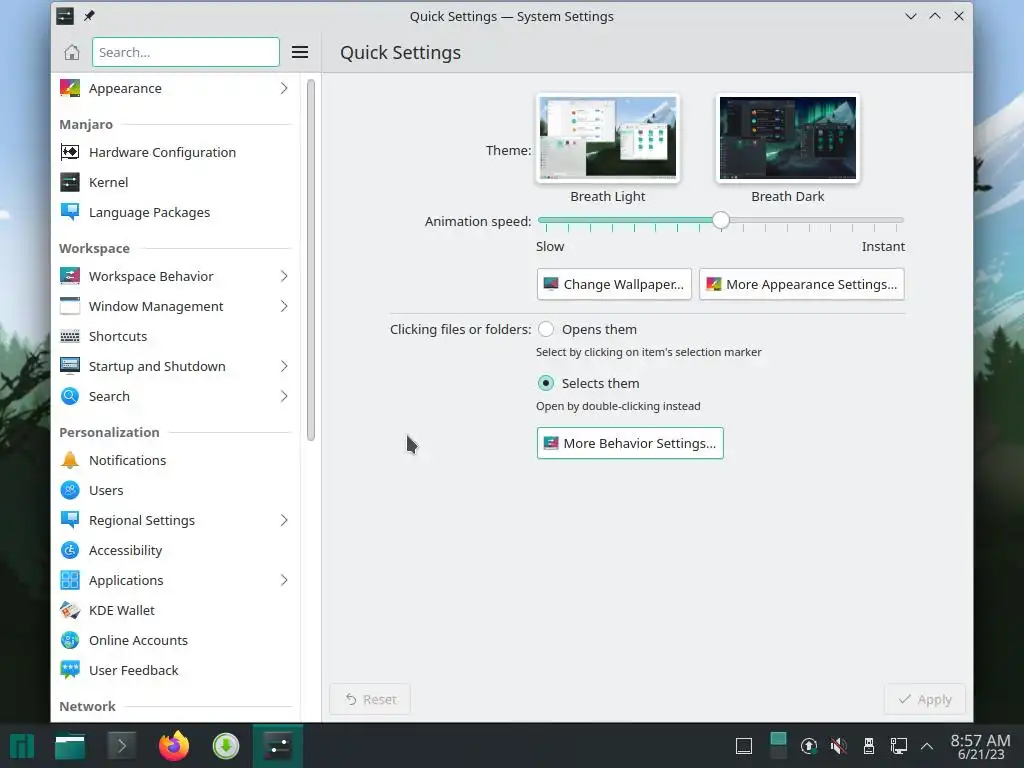Expand the Appearance category chevron
1024x768 pixels.
click(x=284, y=88)
